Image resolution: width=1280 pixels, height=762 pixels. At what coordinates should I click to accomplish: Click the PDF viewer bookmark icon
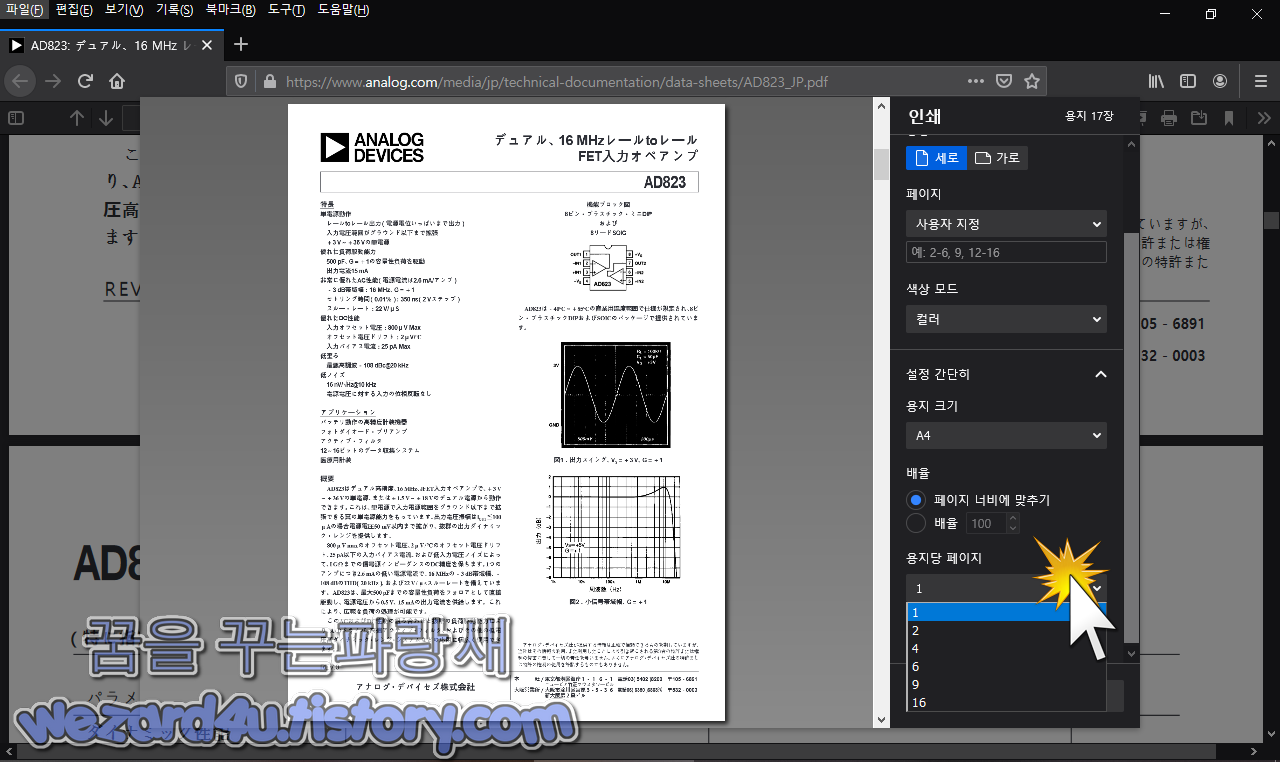click(x=1228, y=118)
